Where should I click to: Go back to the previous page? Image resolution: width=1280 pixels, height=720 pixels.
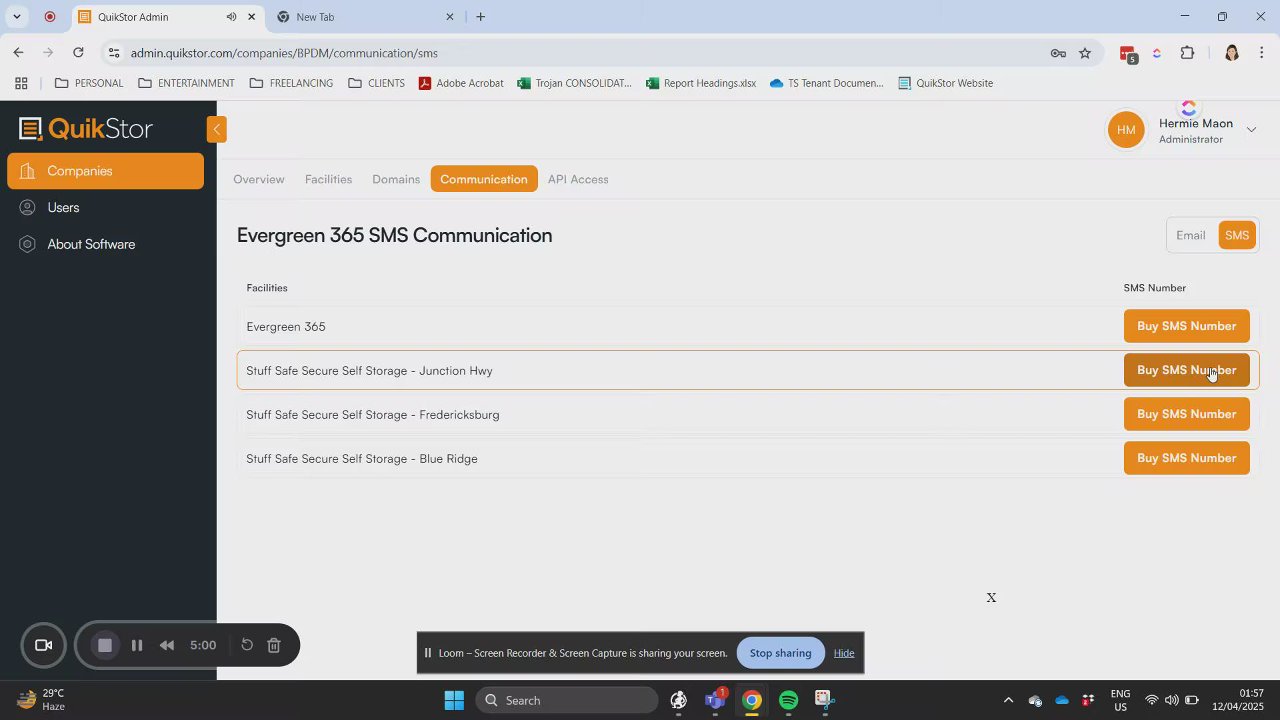click(x=18, y=53)
